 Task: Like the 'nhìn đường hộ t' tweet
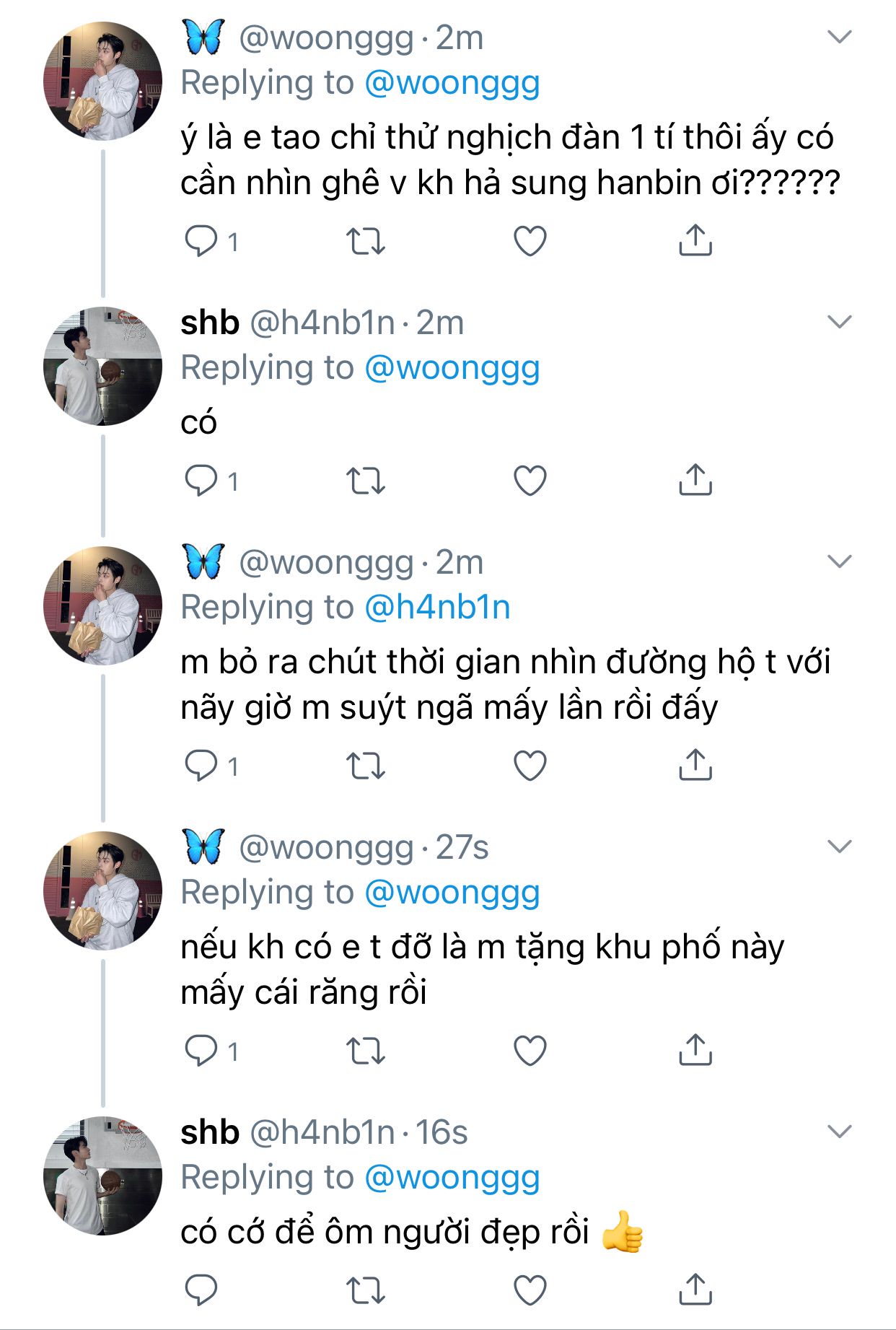530,766
